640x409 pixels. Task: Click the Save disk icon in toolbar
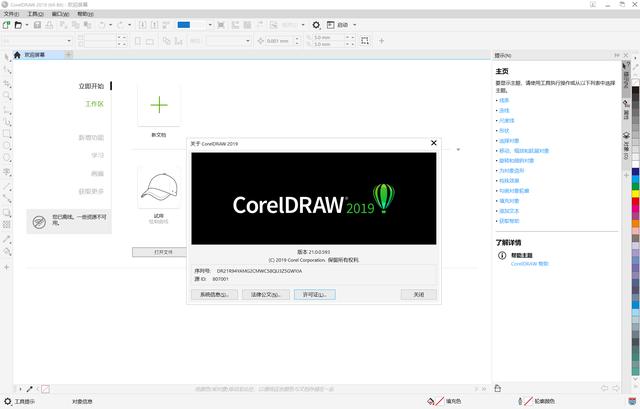pos(38,25)
